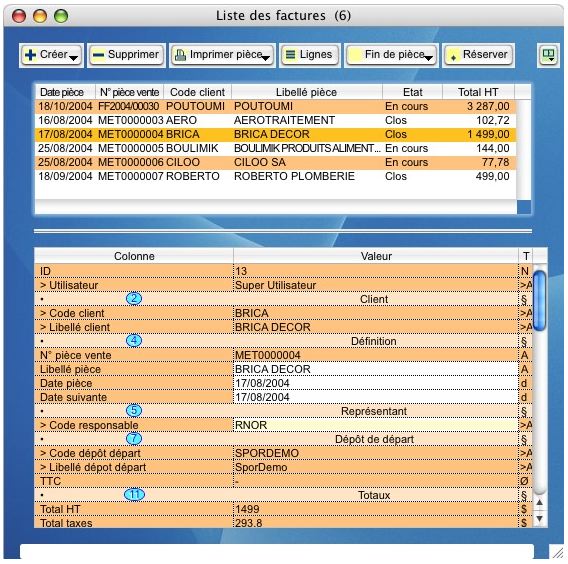
Task: Select the BOULIMIK invoice MET0000005 row
Action: coord(275,148)
